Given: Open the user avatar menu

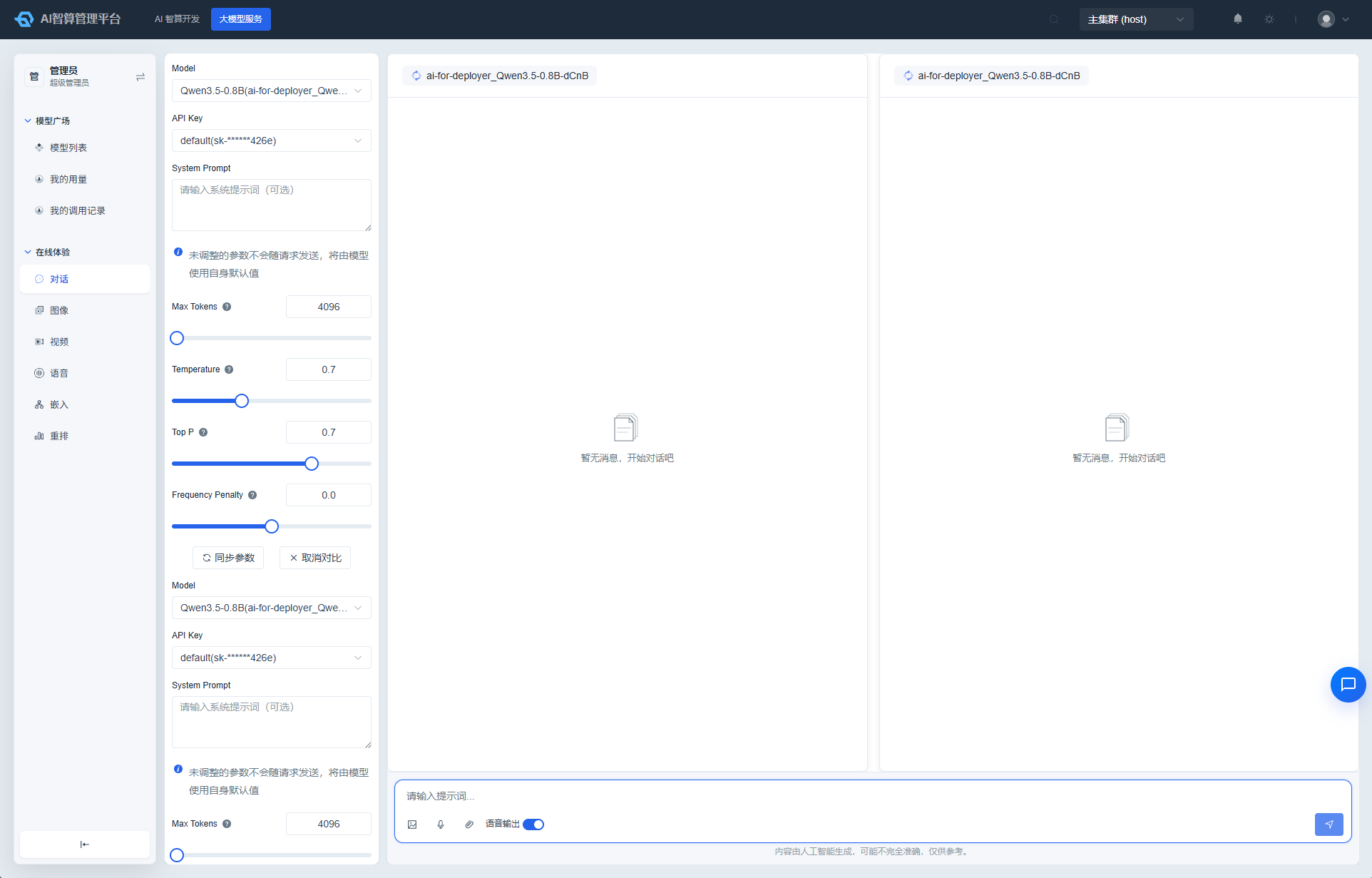Looking at the screenshot, I should pyautogui.click(x=1333, y=19).
